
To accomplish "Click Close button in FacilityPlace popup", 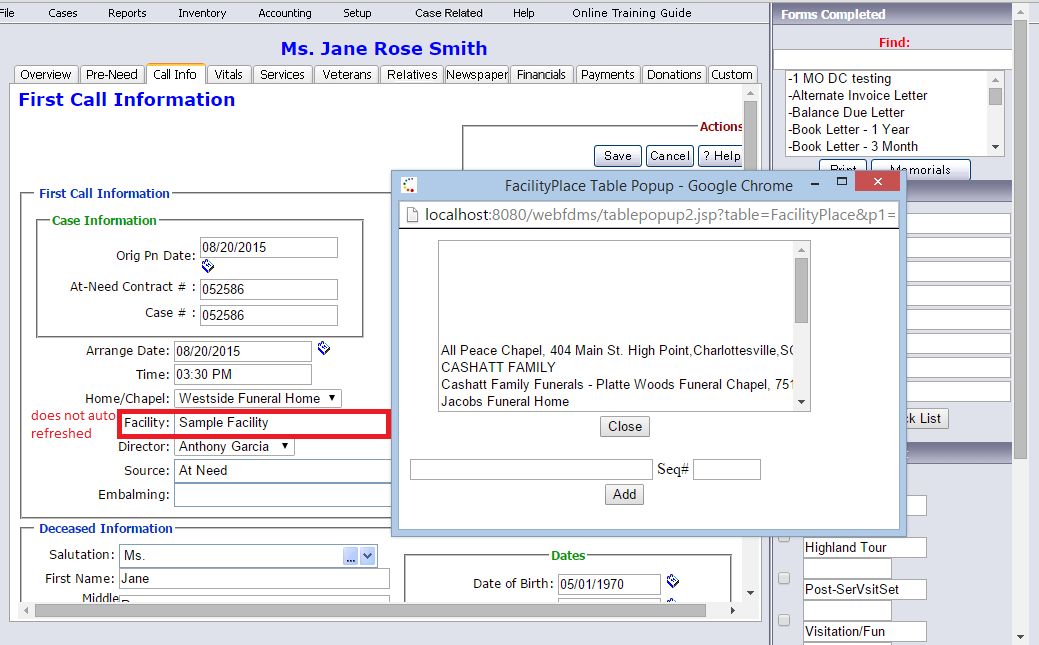I will (x=625, y=426).
